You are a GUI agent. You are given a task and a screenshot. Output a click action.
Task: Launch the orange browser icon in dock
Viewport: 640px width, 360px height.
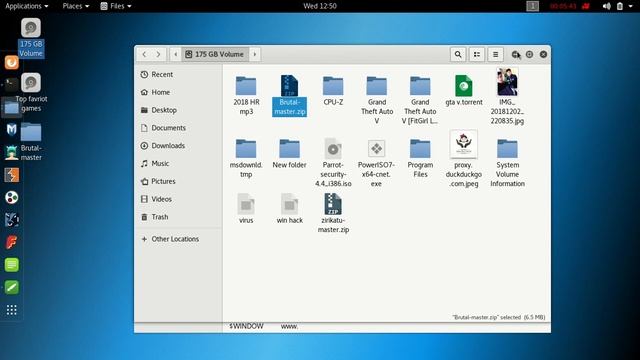pos(11,62)
